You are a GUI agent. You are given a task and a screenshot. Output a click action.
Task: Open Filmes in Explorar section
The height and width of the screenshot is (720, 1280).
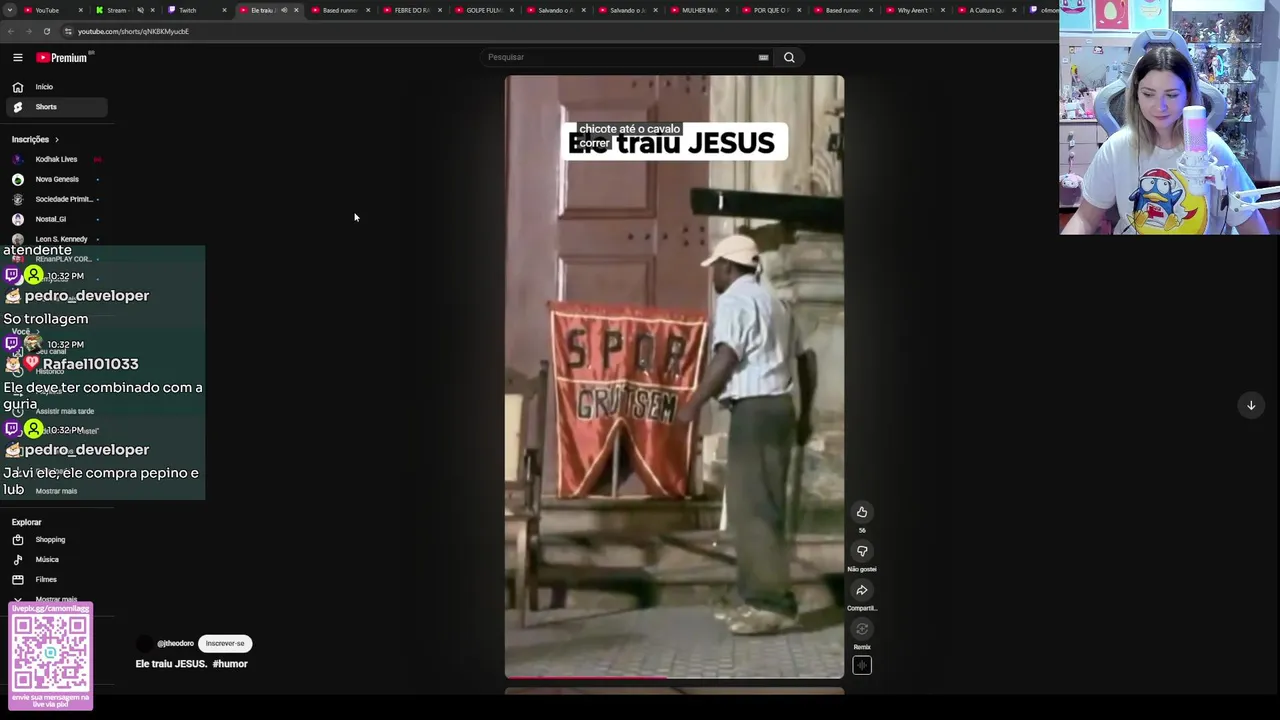56,580
